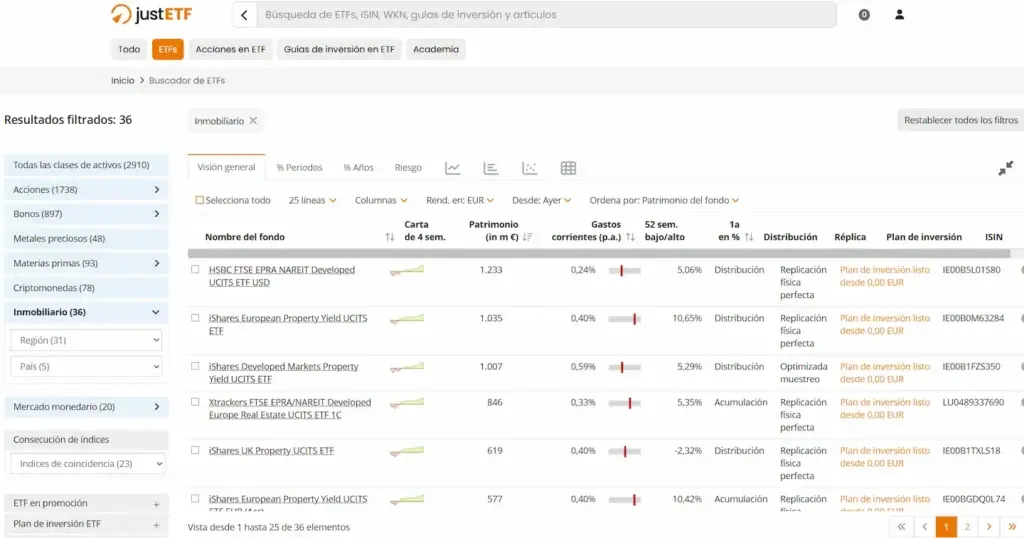Switch to line chart view icon
Screen dimensions: 1024x538
[x=453, y=168]
